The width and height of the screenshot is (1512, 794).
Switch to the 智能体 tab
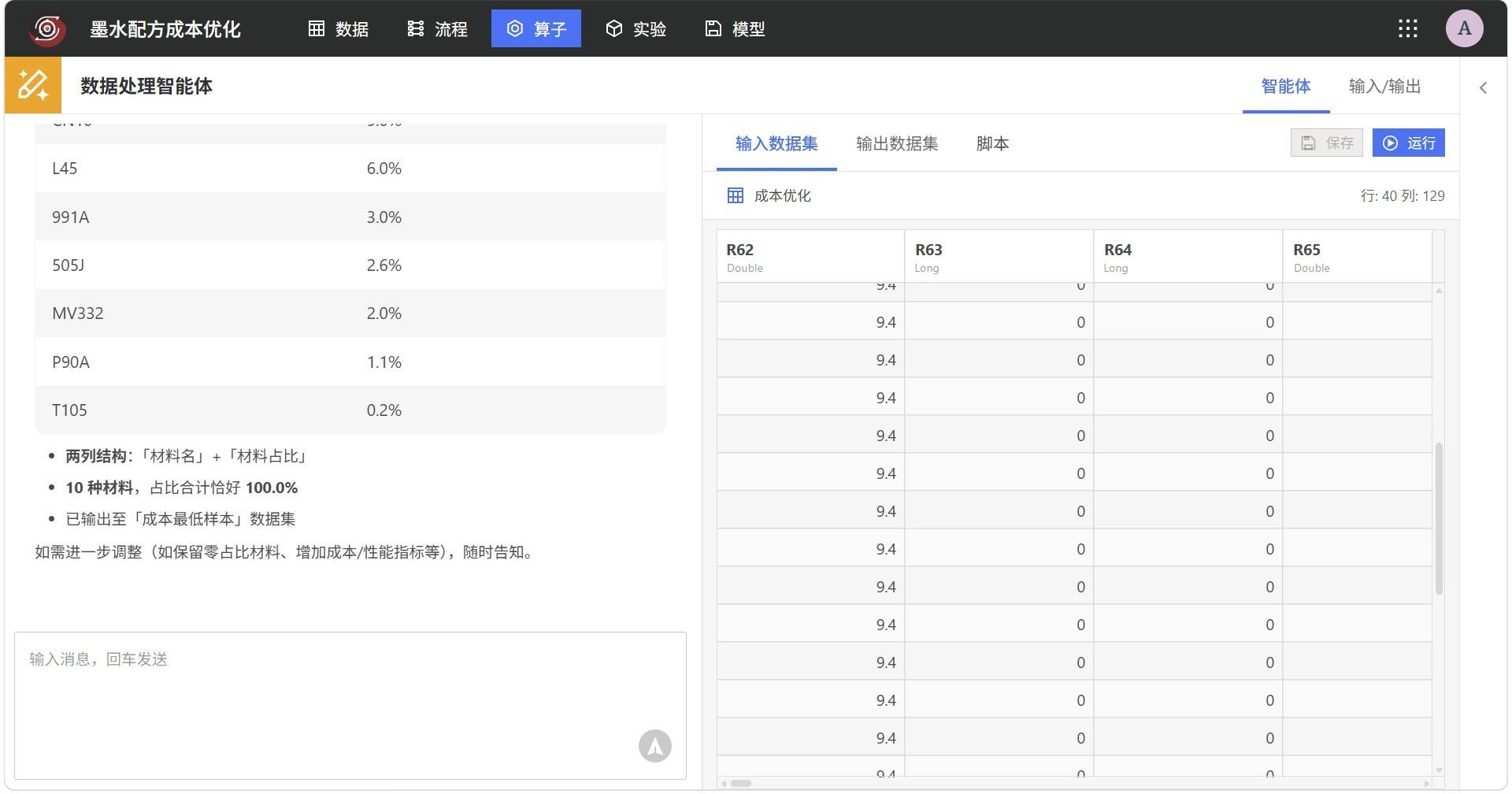[1286, 87]
